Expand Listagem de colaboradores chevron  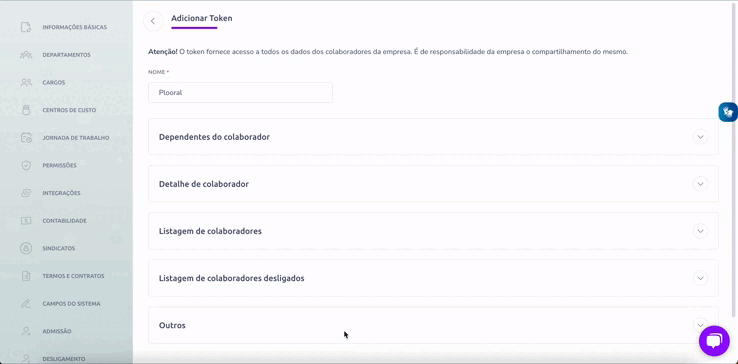(700, 231)
